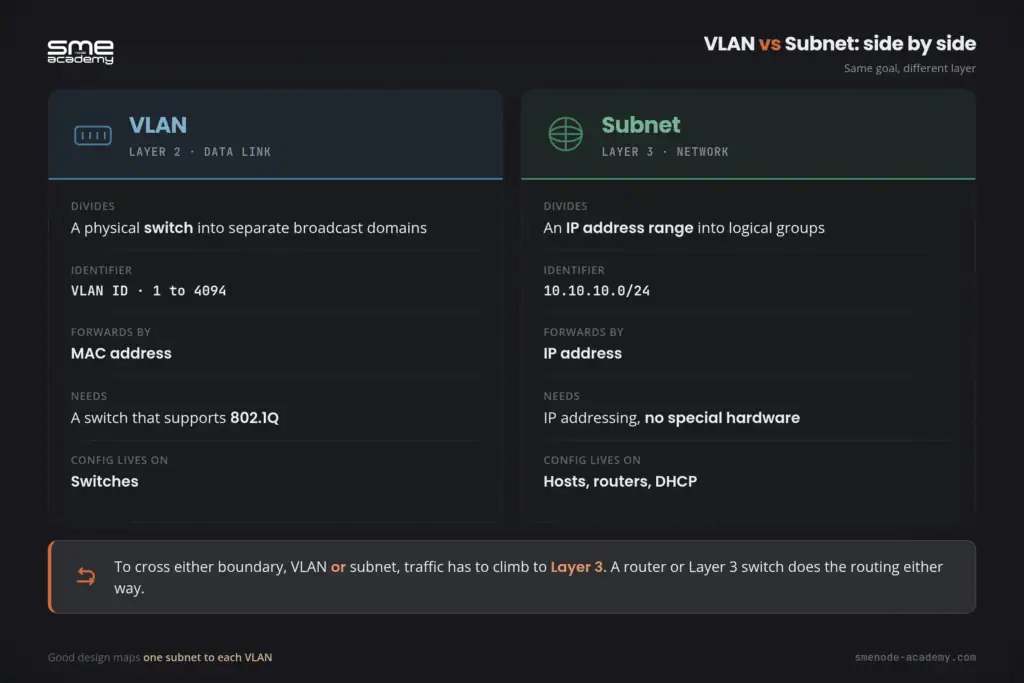Click 'IP addressing, no special hardware'

[671, 418]
